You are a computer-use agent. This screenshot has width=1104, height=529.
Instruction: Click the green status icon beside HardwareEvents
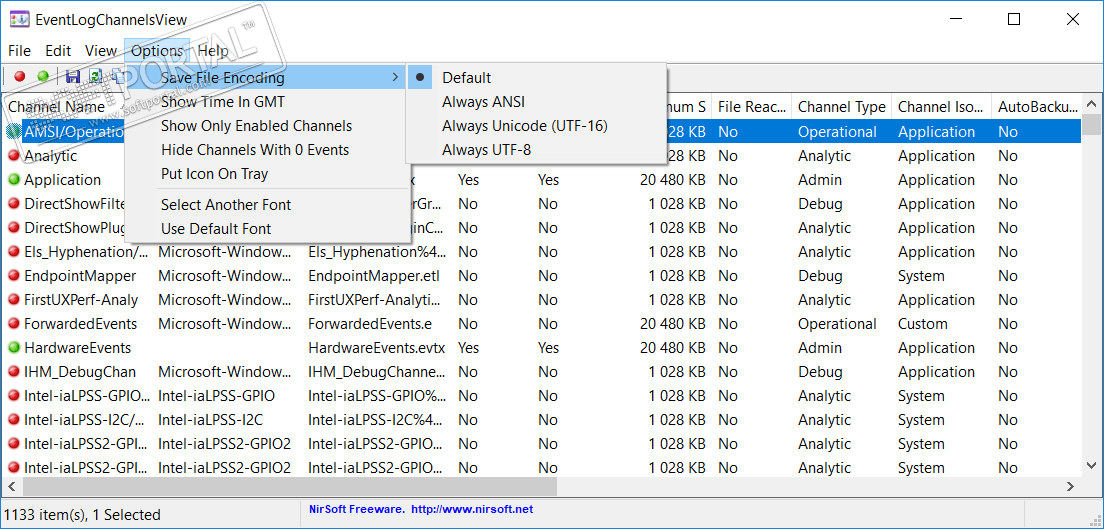(x=14, y=348)
